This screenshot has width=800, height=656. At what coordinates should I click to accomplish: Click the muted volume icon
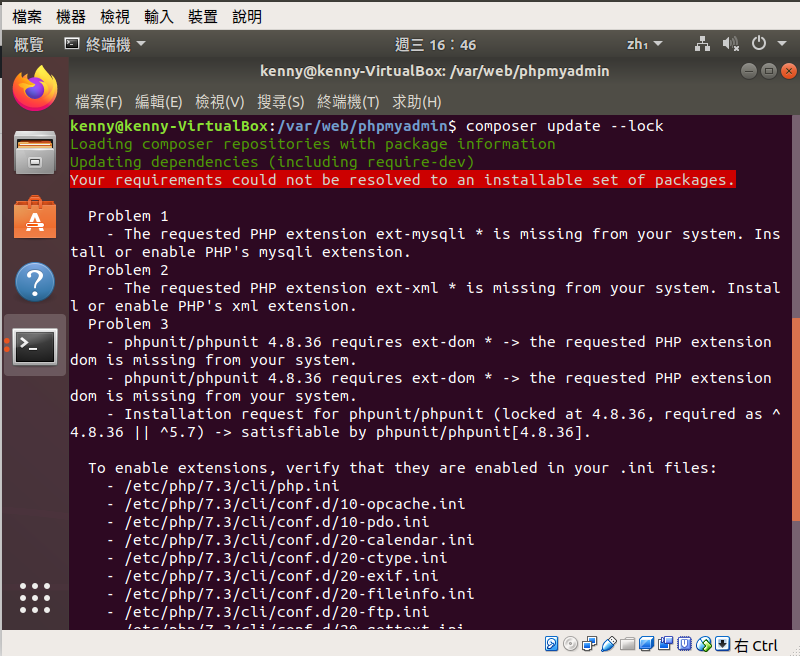(x=731, y=44)
